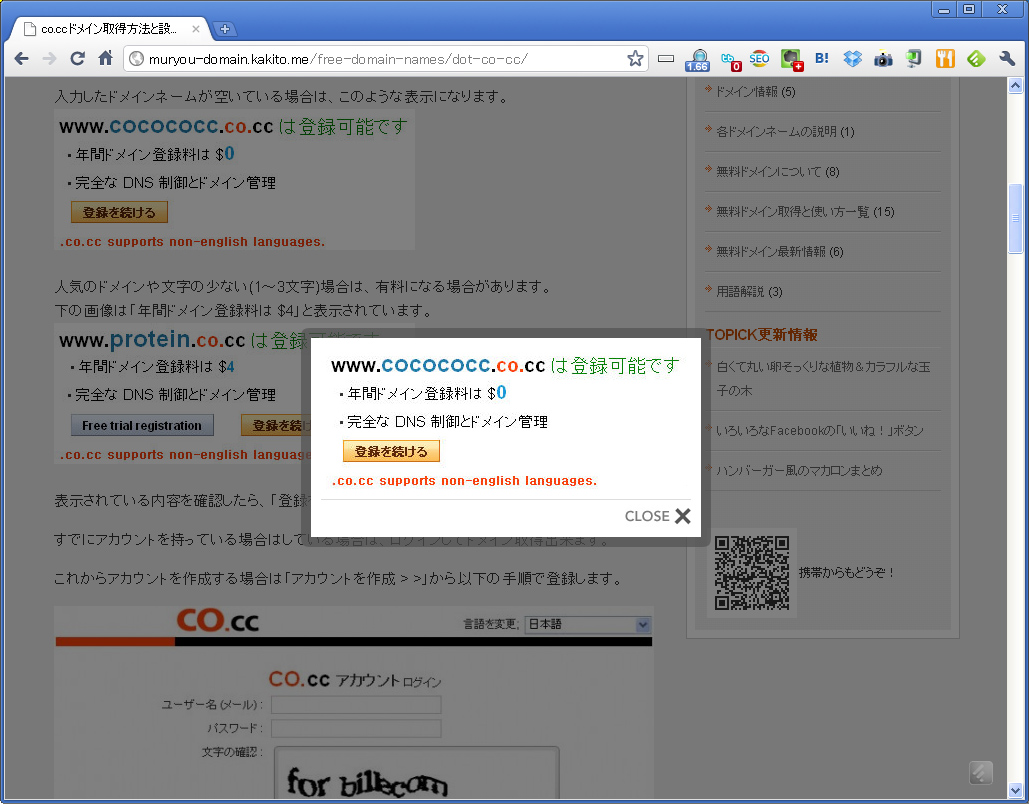
Task: Open the 用語解説 (3) category link
Action: (749, 292)
